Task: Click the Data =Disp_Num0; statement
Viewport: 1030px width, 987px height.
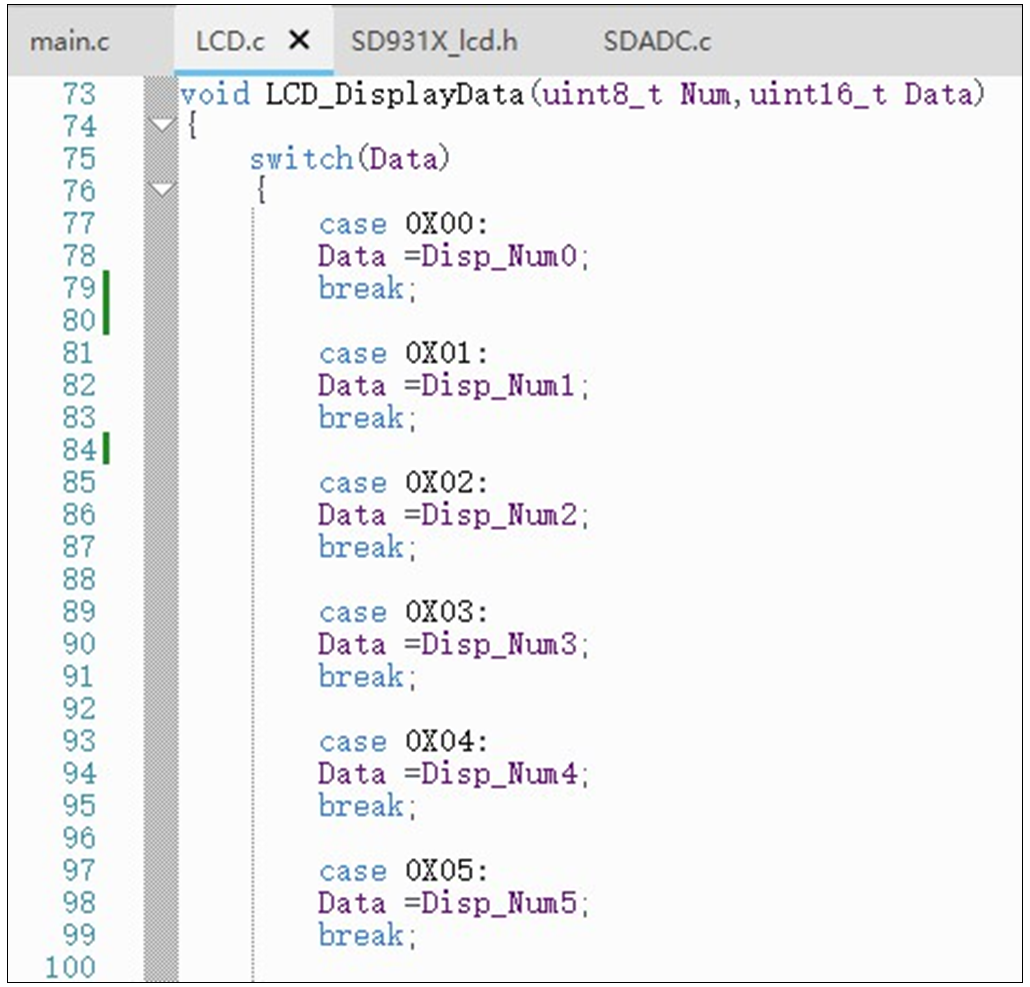Action: (453, 256)
